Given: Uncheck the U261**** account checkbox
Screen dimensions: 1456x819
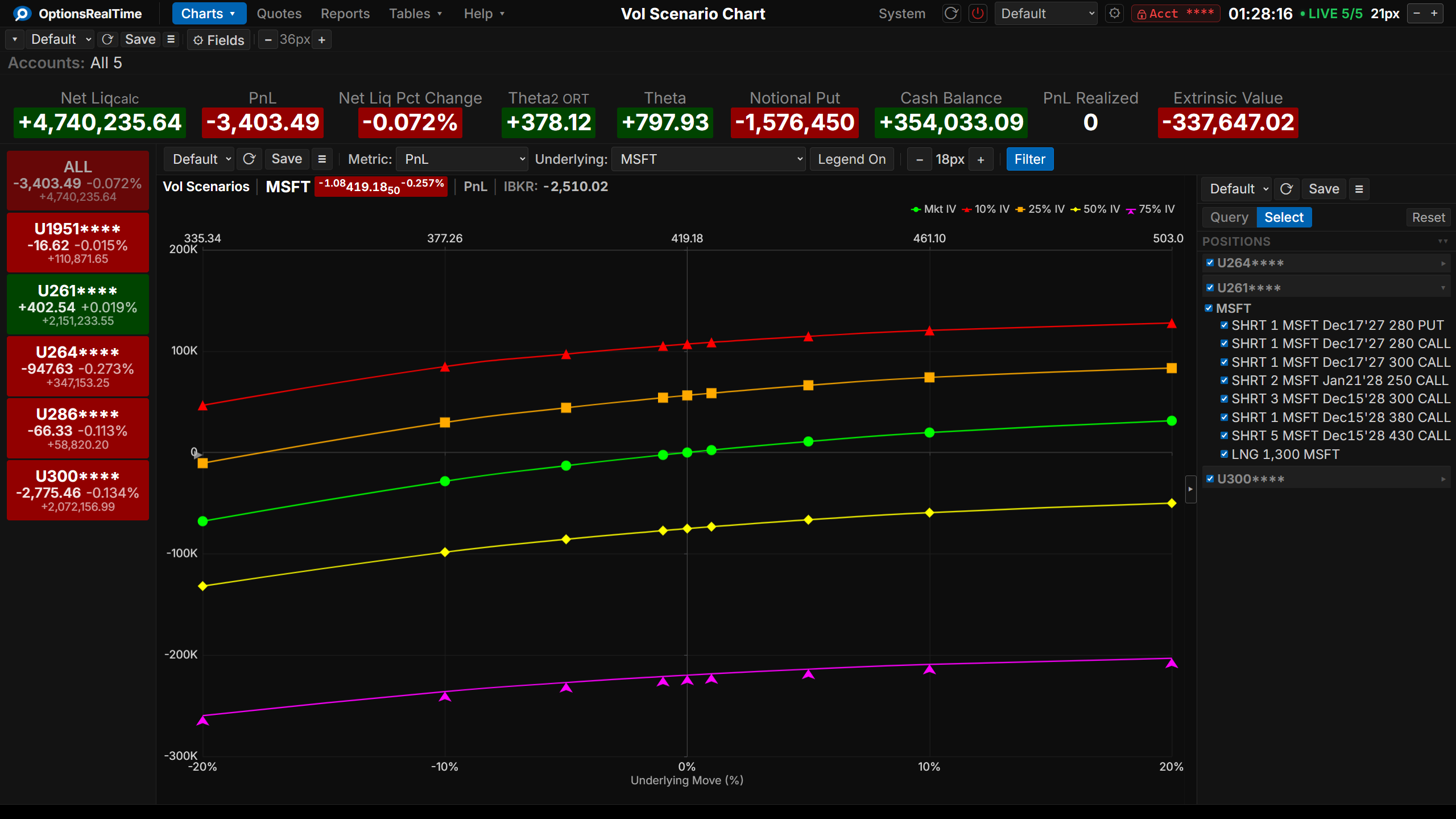Looking at the screenshot, I should click(x=1210, y=288).
